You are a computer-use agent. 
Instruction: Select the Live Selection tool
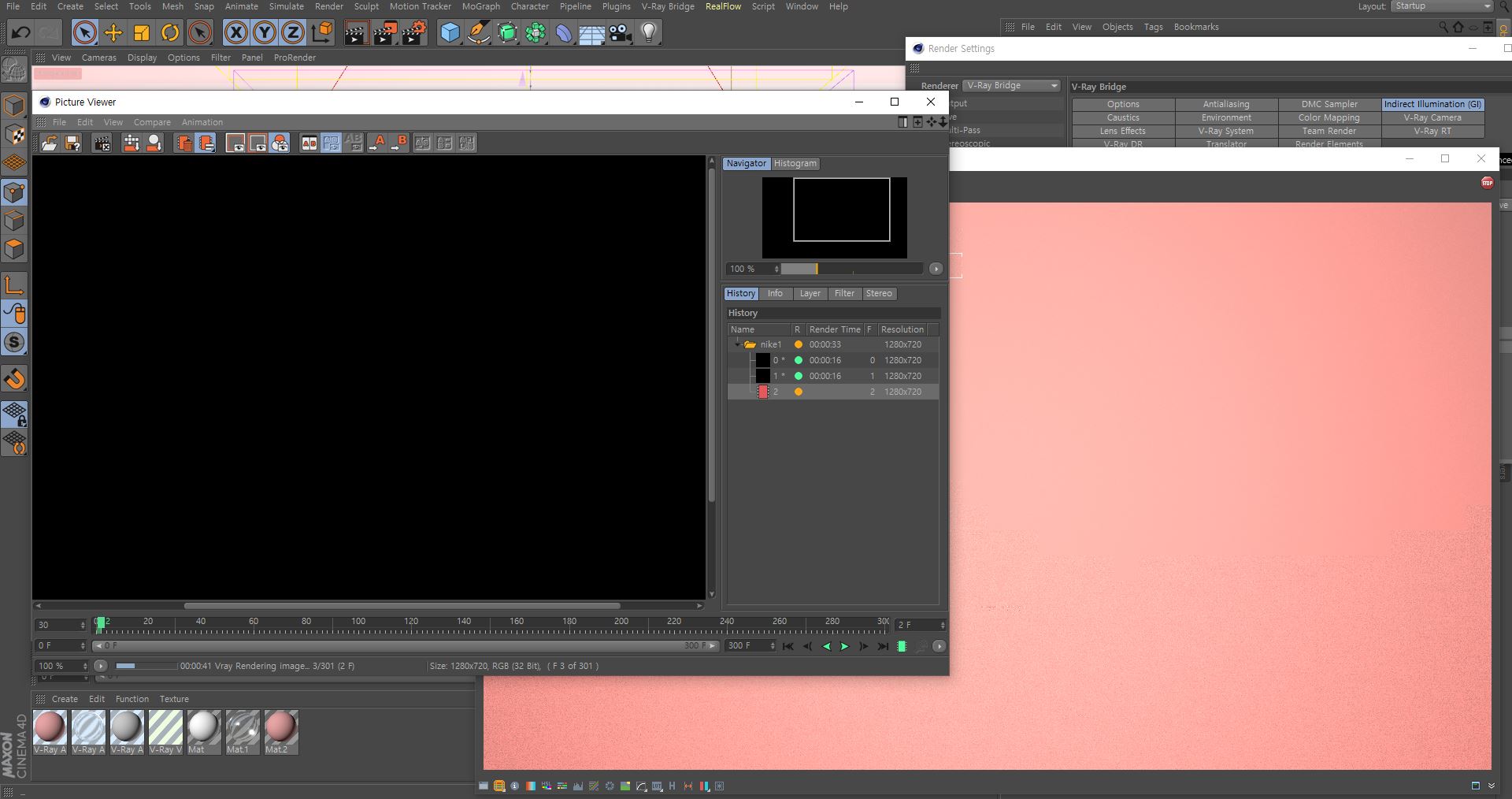point(85,33)
